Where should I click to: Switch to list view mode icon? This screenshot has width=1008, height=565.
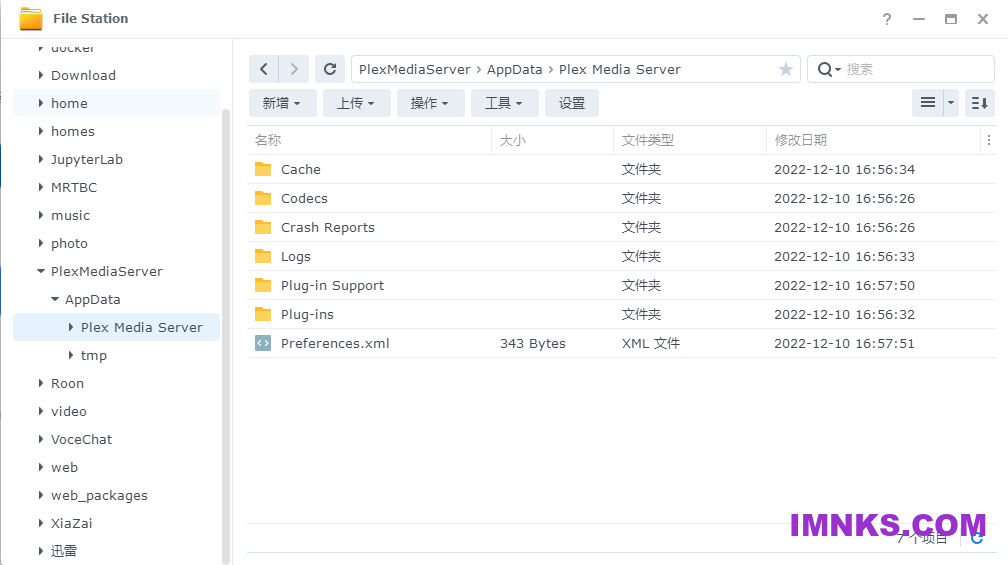coord(928,103)
